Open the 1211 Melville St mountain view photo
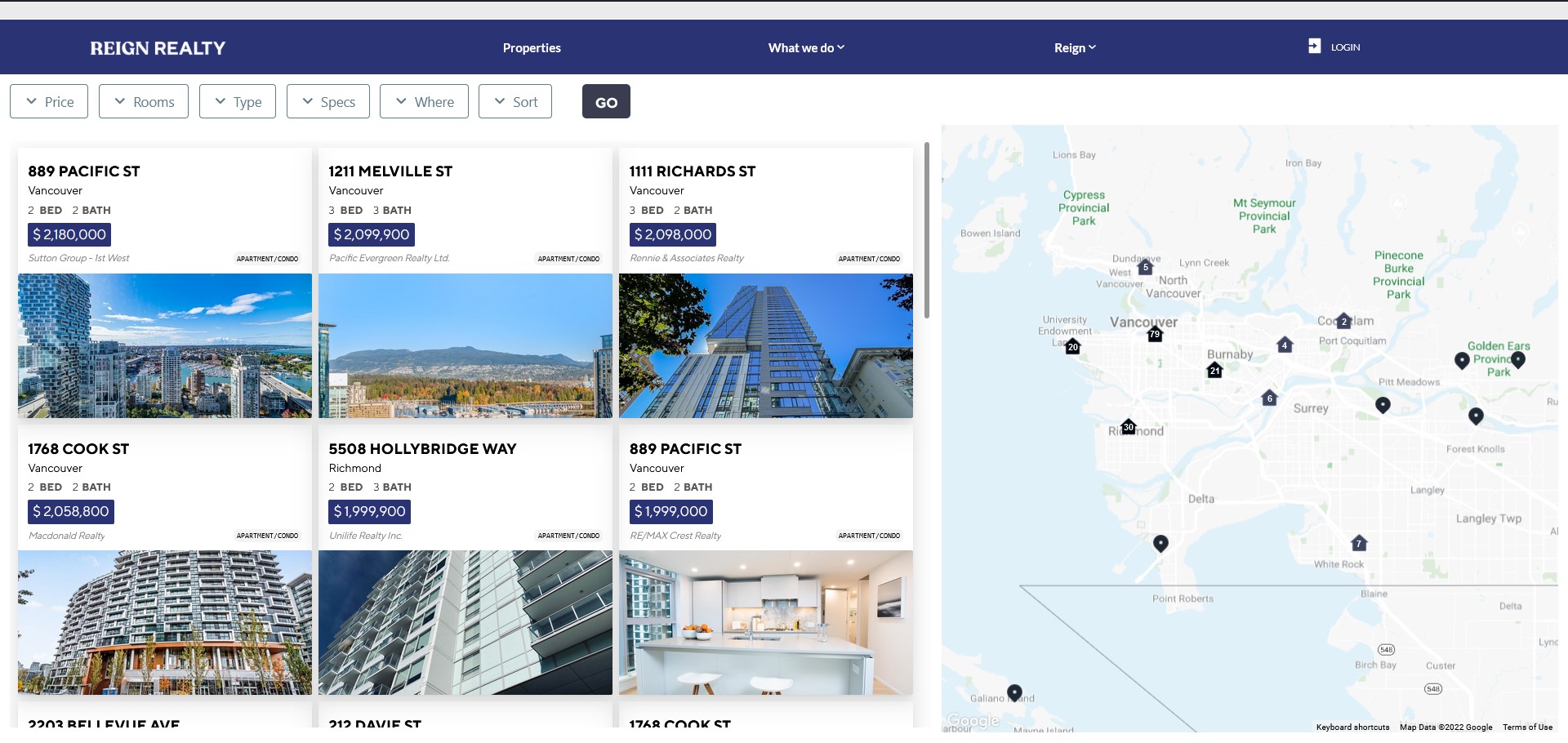 point(465,345)
